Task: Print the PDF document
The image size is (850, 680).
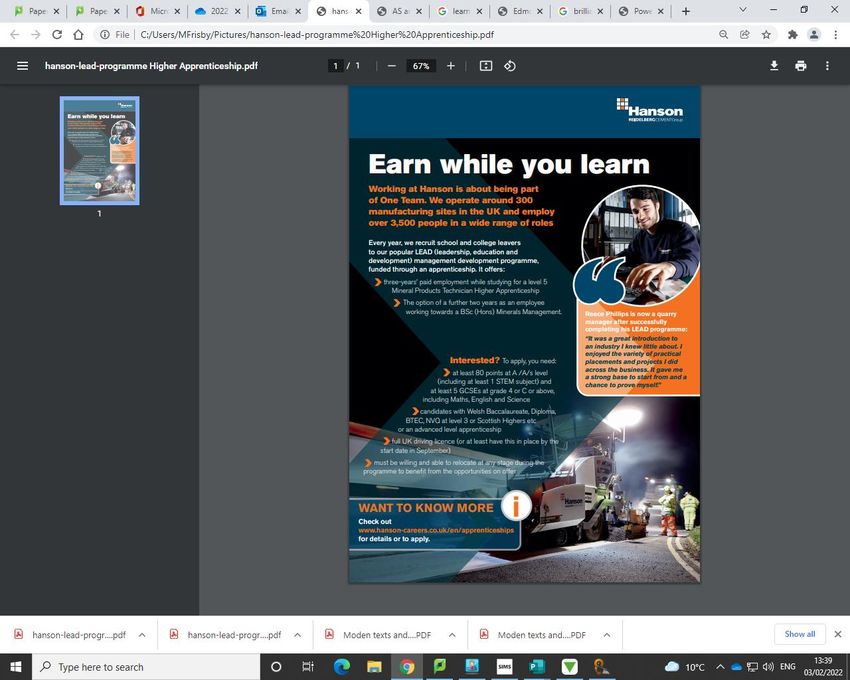Action: pyautogui.click(x=801, y=66)
